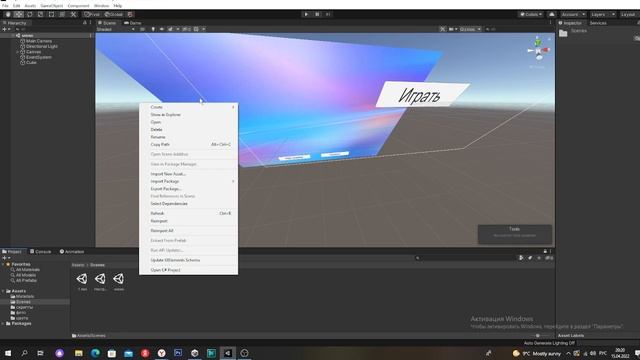Select Main Camera in Hierarchy
Image resolution: width=640 pixels, height=360 pixels.
point(39,41)
